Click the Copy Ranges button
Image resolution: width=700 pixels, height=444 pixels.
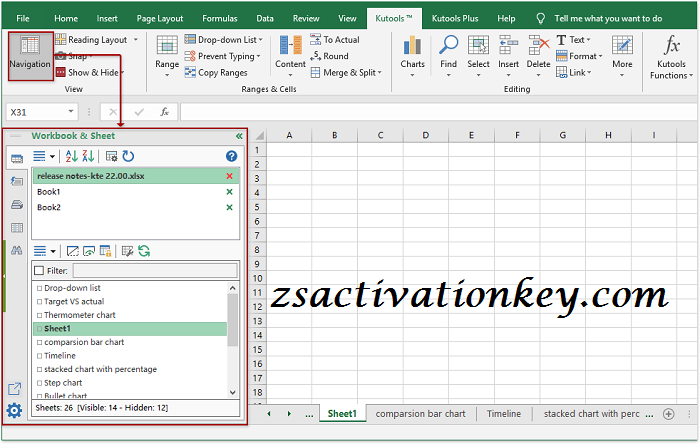click(216, 72)
